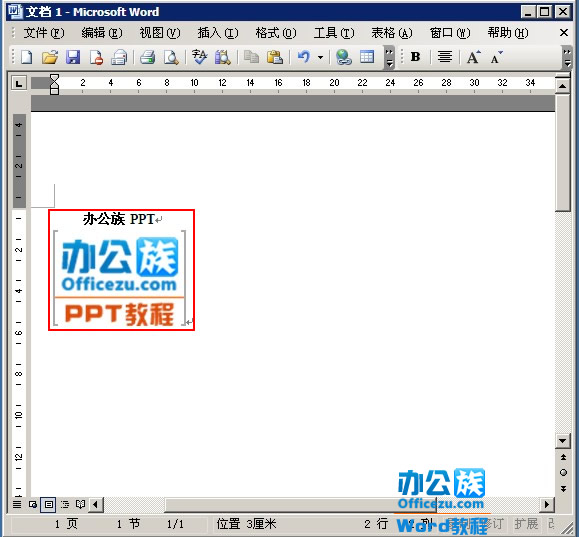Increase font size with the Grow Font icon
This screenshot has height=537, width=579.
click(473, 57)
